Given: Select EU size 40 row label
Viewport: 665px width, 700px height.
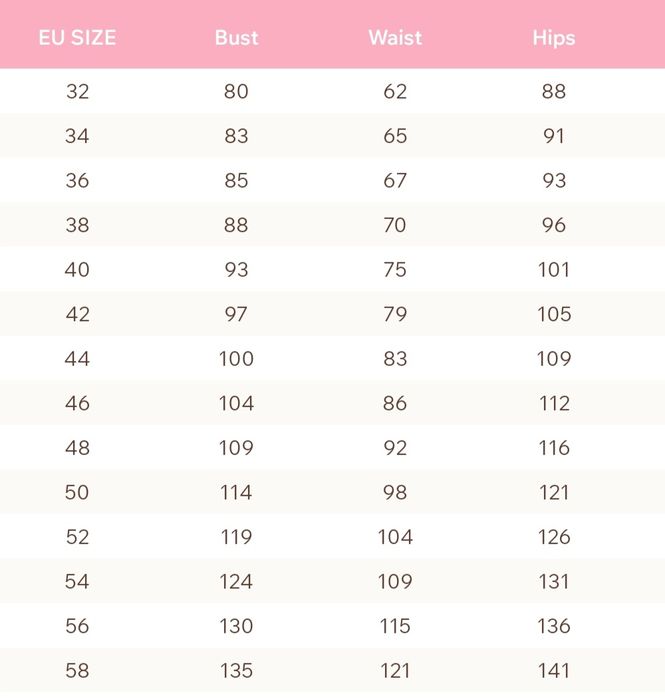Looking at the screenshot, I should 77,270.
